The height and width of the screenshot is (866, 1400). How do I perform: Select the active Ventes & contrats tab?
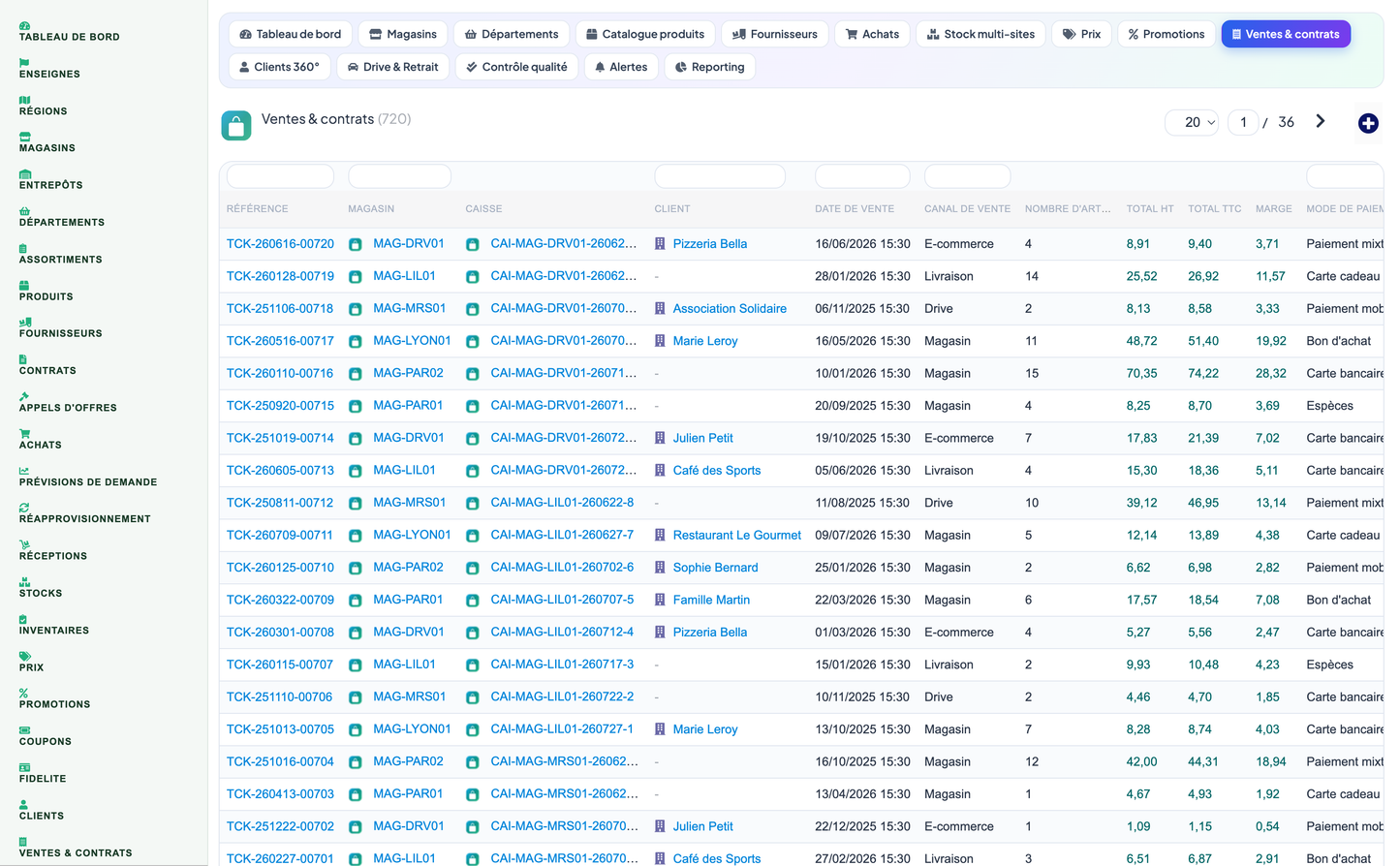tap(1286, 34)
